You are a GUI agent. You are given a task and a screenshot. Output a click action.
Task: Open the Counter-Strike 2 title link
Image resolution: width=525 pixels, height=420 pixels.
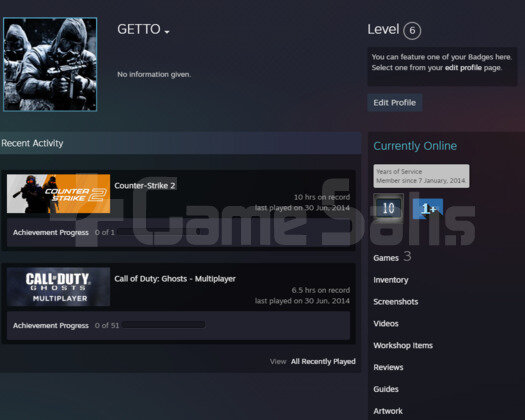tap(145, 185)
